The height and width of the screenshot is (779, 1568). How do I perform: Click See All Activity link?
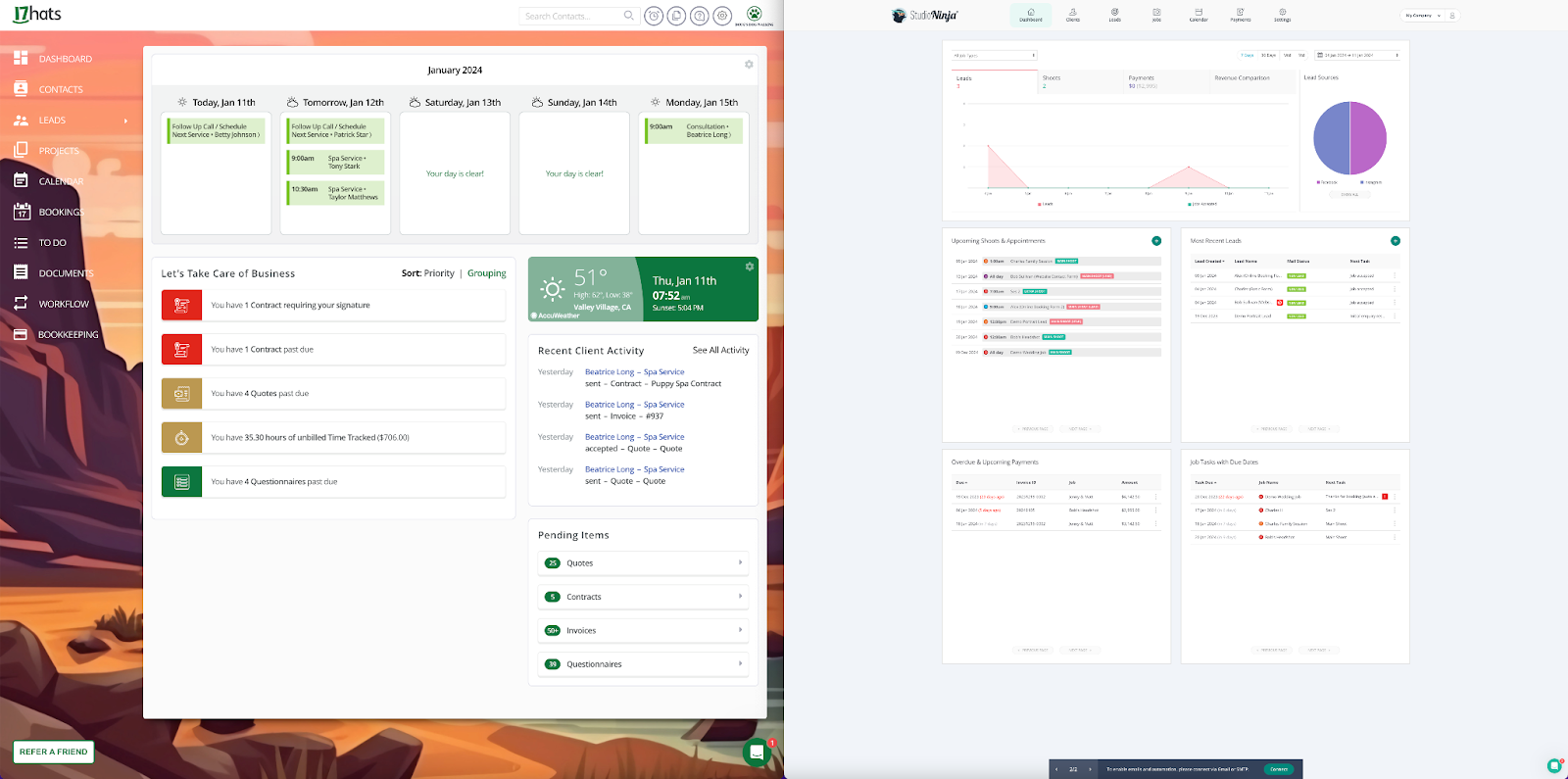coord(721,350)
